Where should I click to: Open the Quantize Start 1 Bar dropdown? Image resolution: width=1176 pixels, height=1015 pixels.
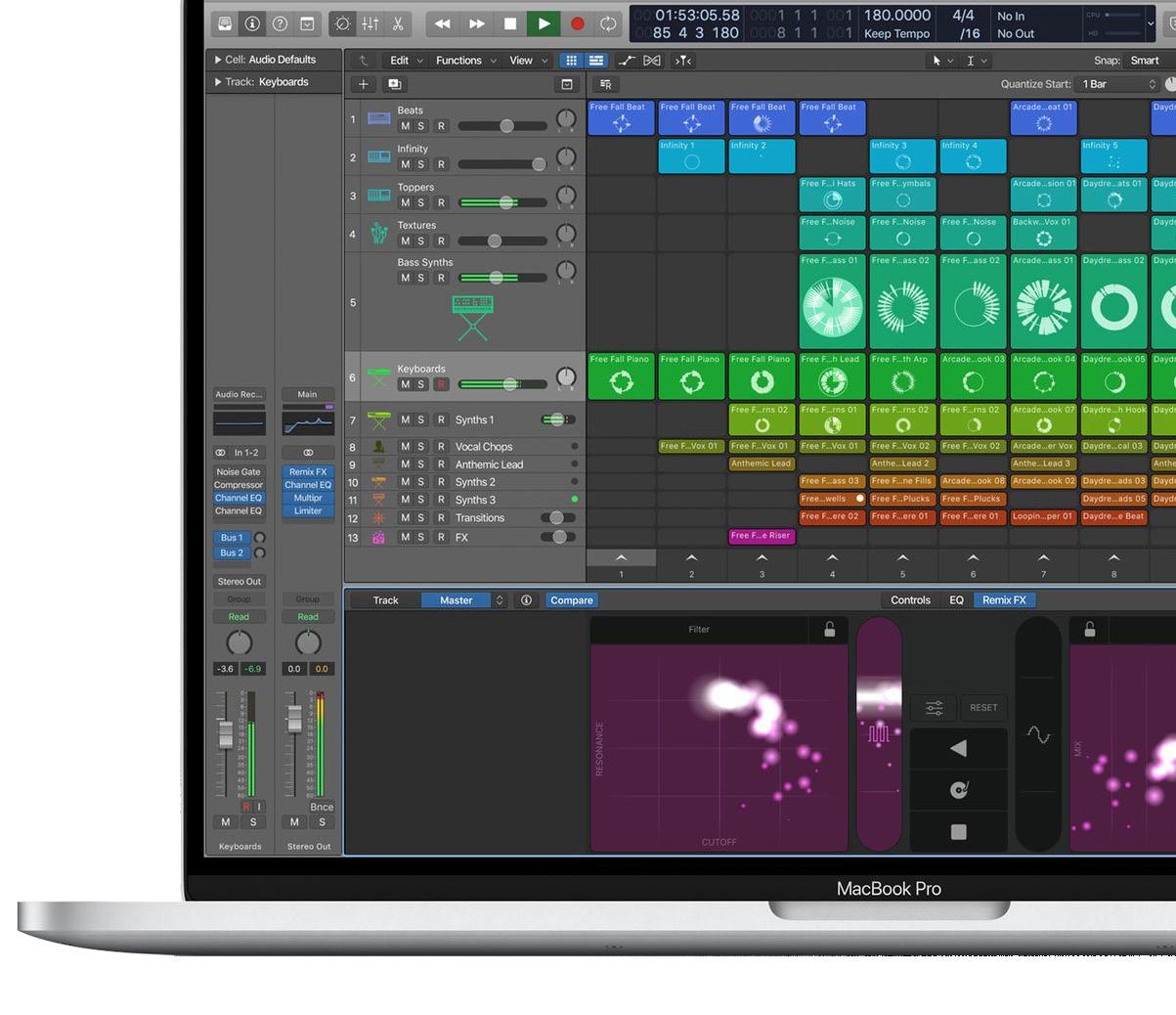click(1116, 84)
